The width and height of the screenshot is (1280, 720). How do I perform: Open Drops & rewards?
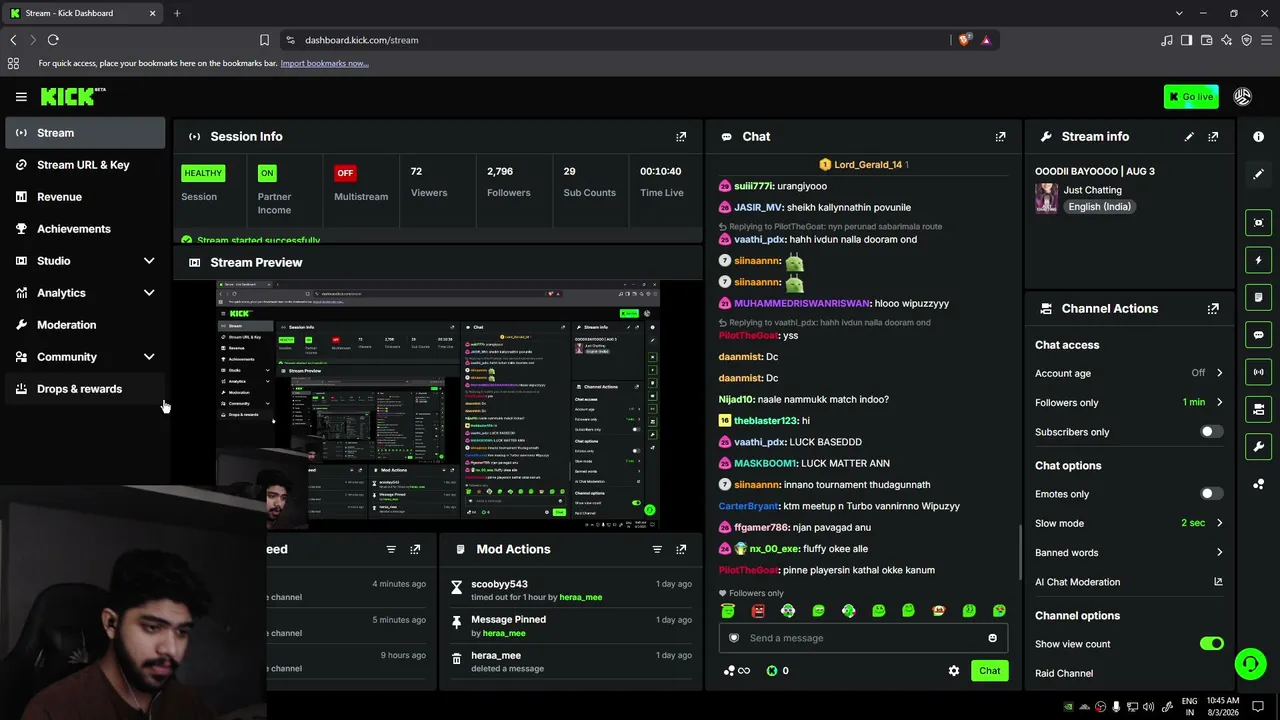click(x=85, y=389)
